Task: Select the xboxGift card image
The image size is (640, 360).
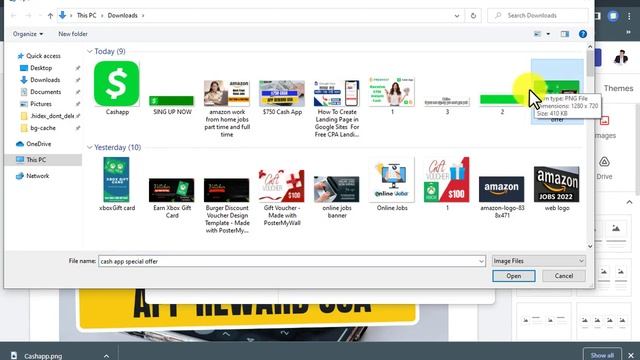Action: [x=117, y=184]
